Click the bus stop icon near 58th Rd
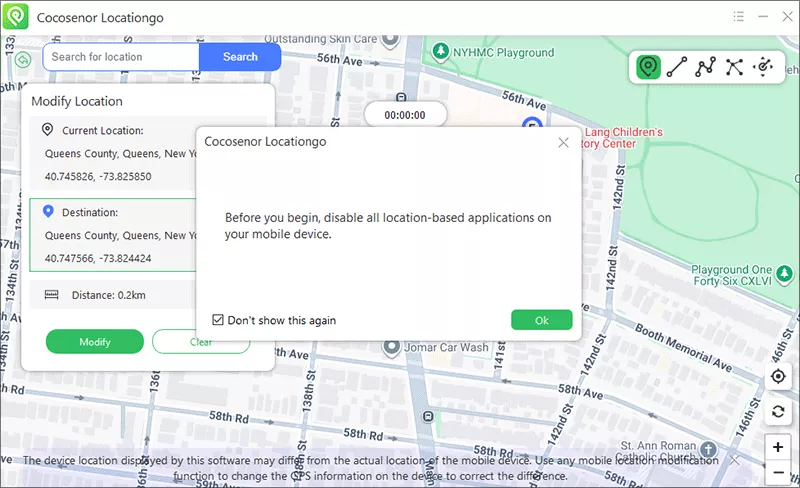This screenshot has height=488, width=800. click(428, 417)
